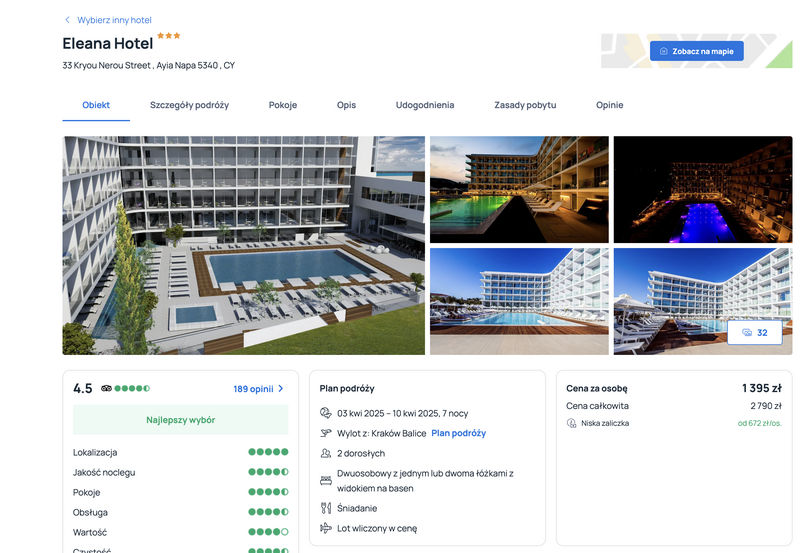Click the cutlery icon beside Śniadanie
The image size is (800, 553).
pos(326,508)
